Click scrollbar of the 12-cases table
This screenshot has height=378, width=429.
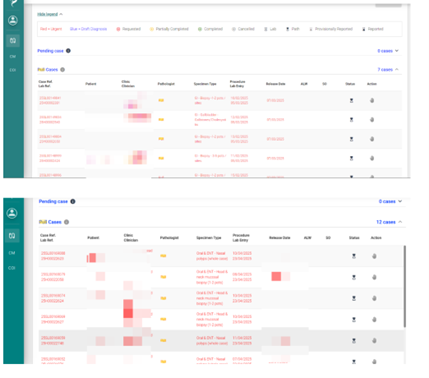click(x=405, y=287)
